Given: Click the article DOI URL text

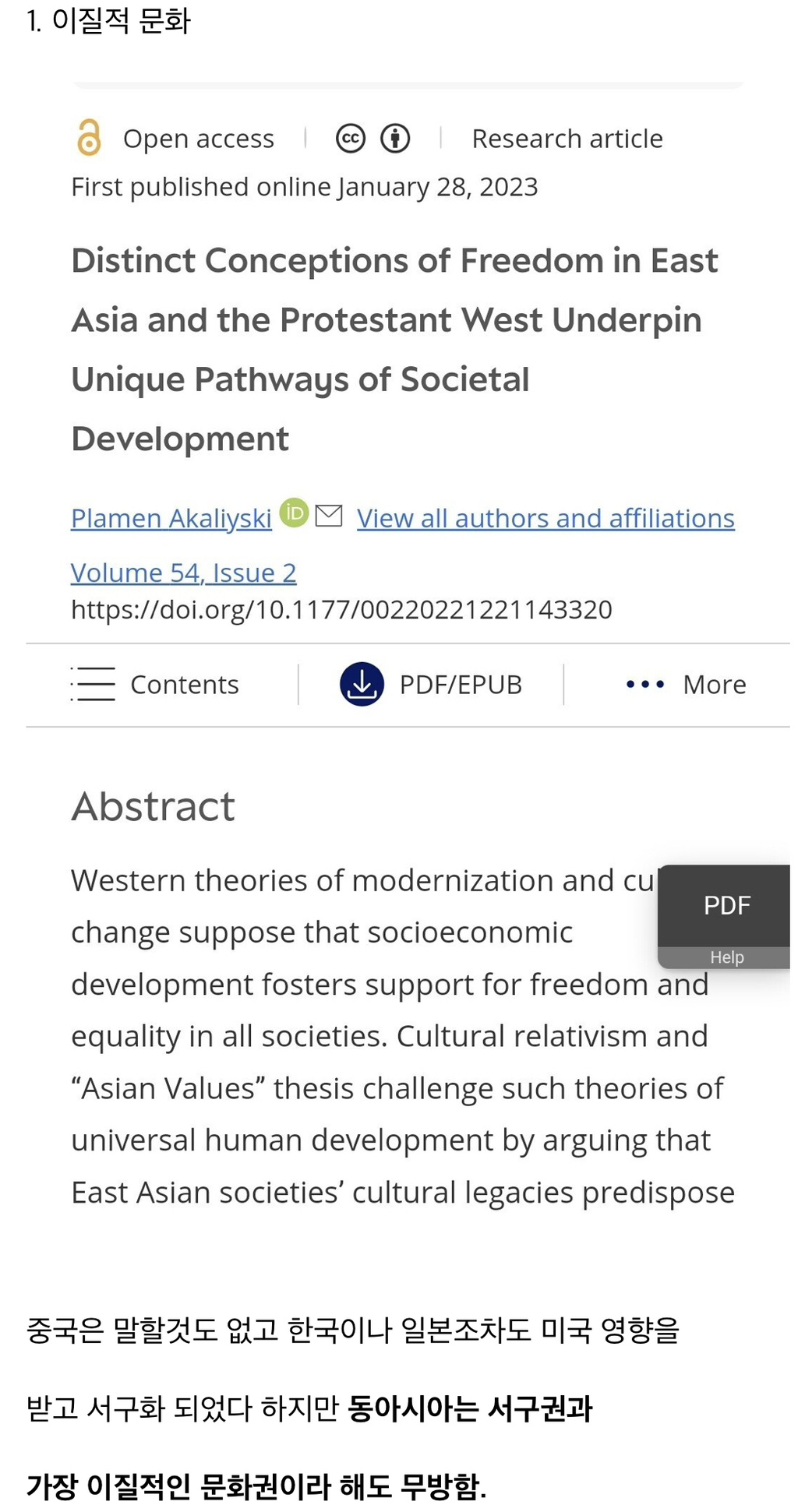Looking at the screenshot, I should 341,609.
